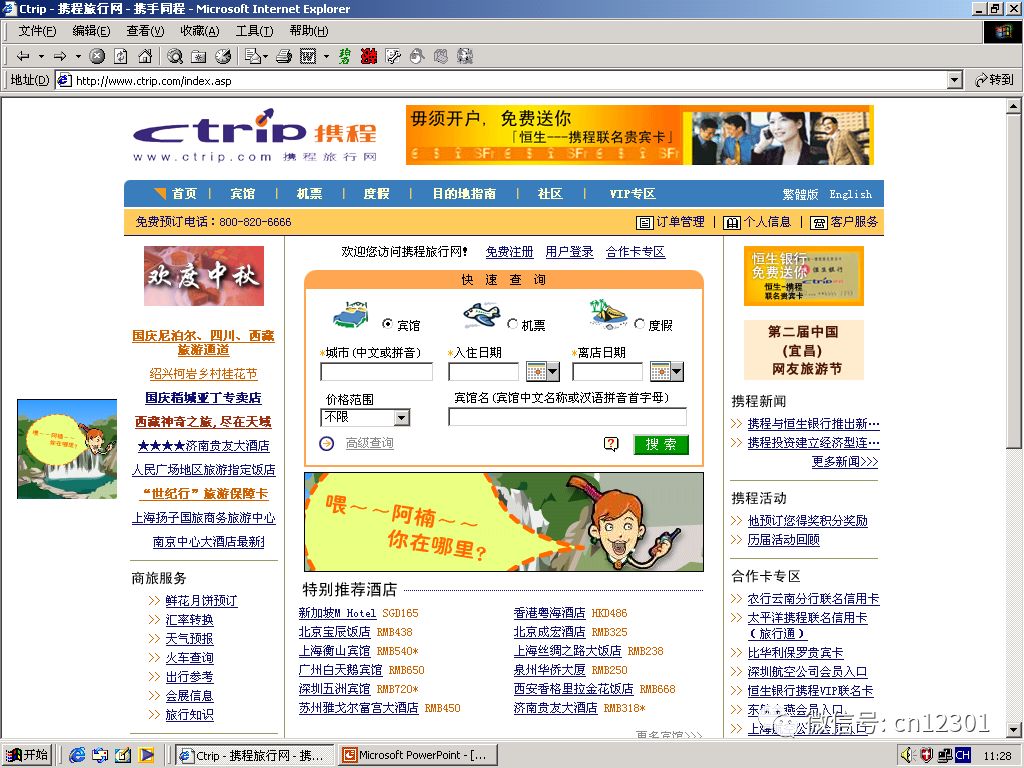Switch to Microsoft PowerPoint taskbar button
Viewport: 1024px width, 768px height.
[419, 755]
